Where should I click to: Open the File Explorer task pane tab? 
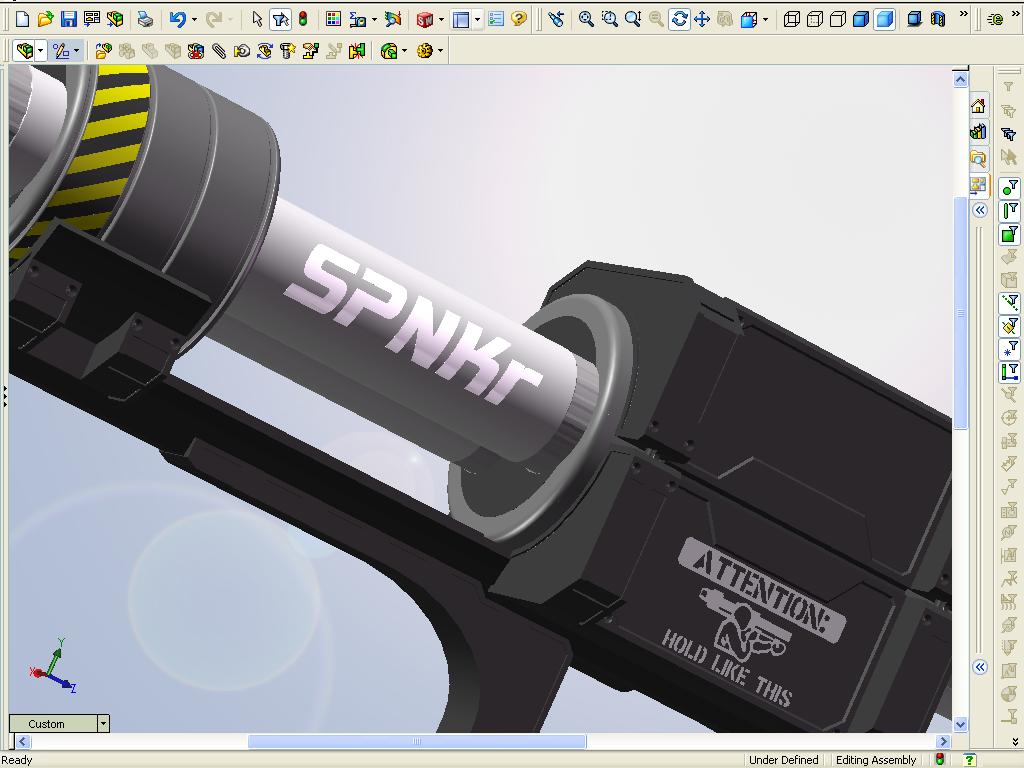coord(978,159)
